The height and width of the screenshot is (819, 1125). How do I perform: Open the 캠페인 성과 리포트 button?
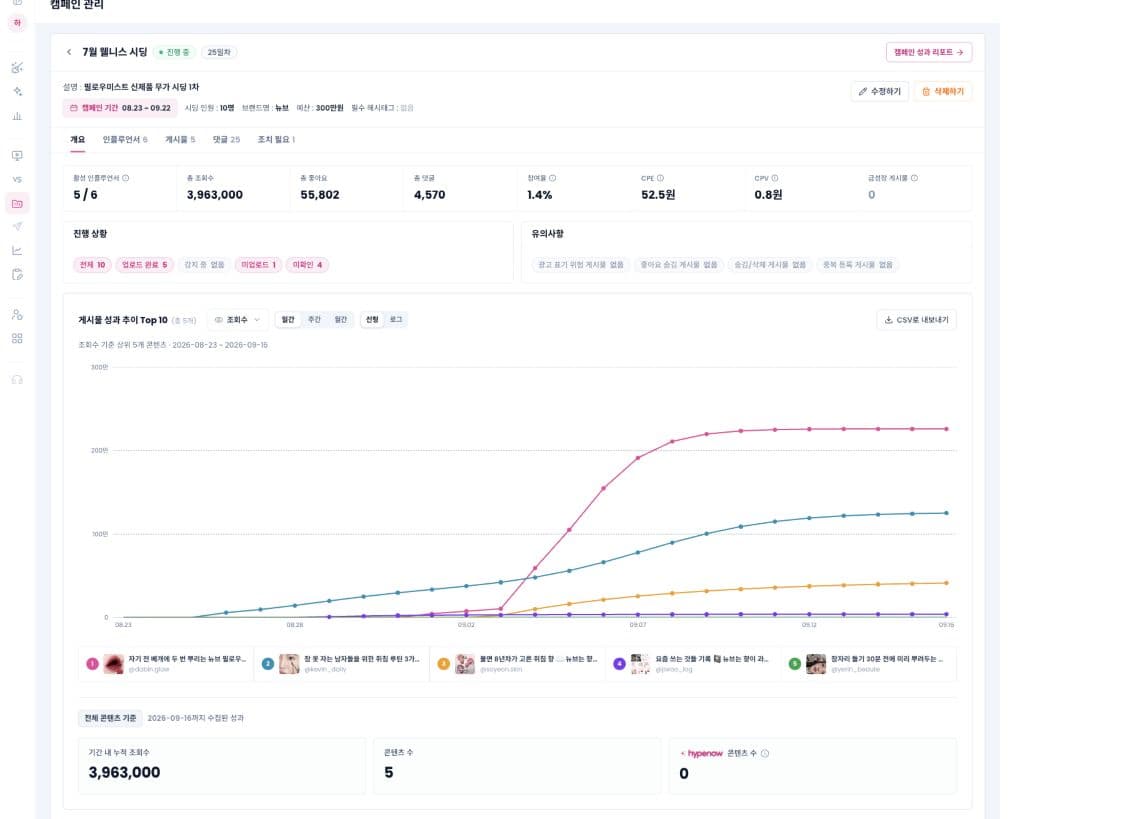(928, 52)
